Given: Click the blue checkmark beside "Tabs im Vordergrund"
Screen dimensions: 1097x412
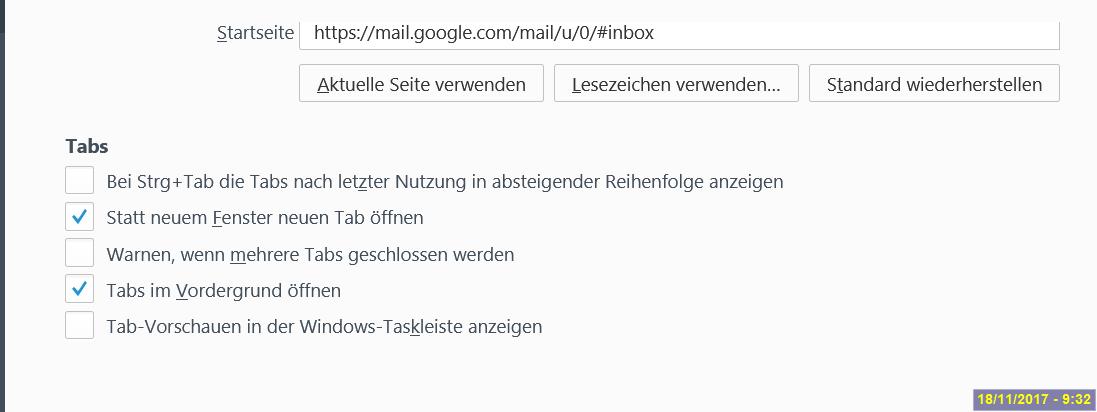Looking at the screenshot, I should pyautogui.click(x=80, y=290).
